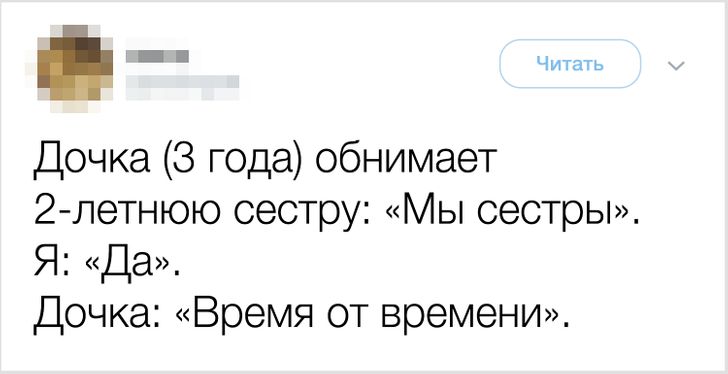Click the quoted reply «Да»
This screenshot has width=728, height=374.
pyautogui.click(x=126, y=265)
